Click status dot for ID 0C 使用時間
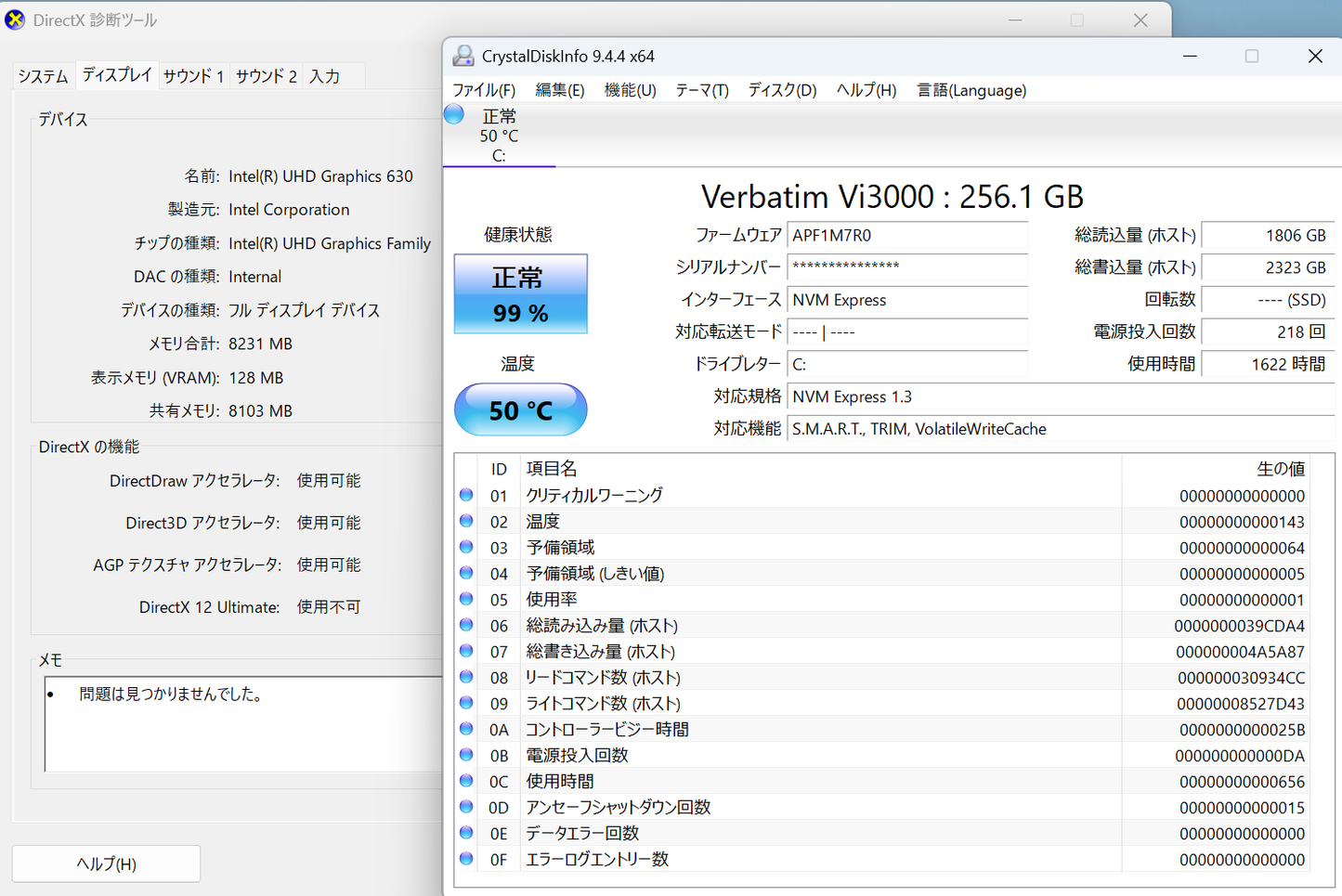 [x=466, y=781]
